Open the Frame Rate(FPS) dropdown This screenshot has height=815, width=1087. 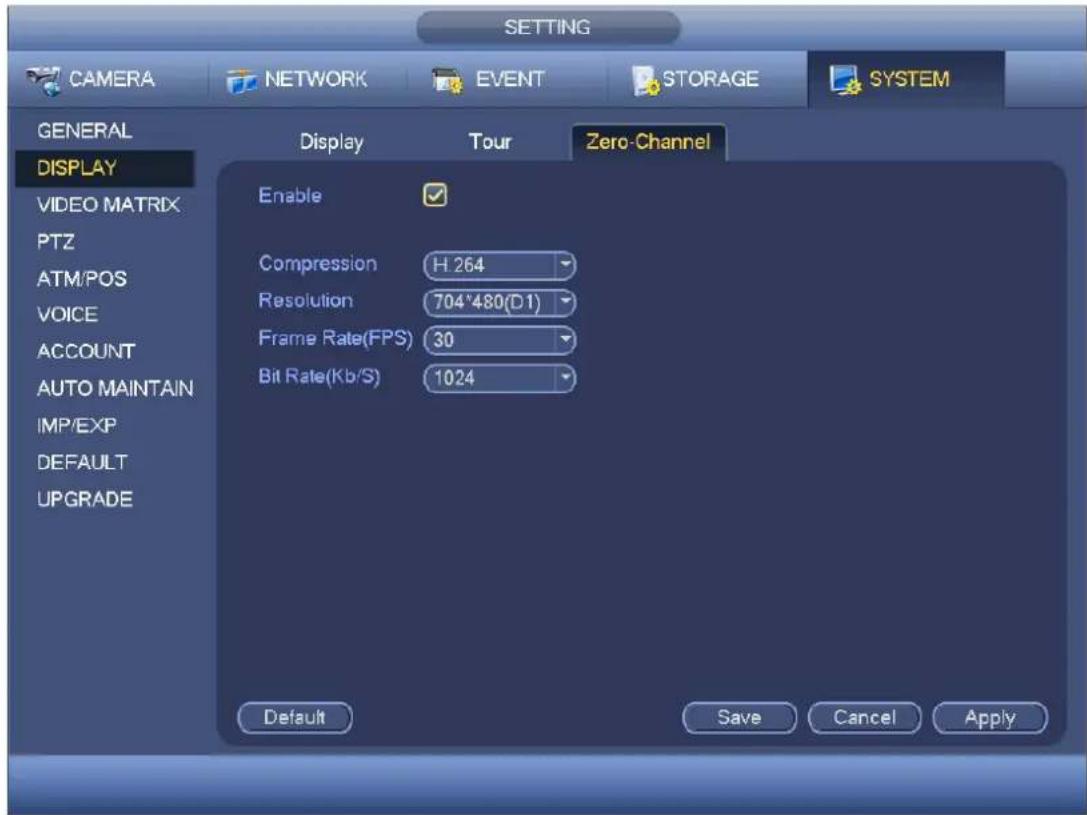pyautogui.click(x=499, y=340)
